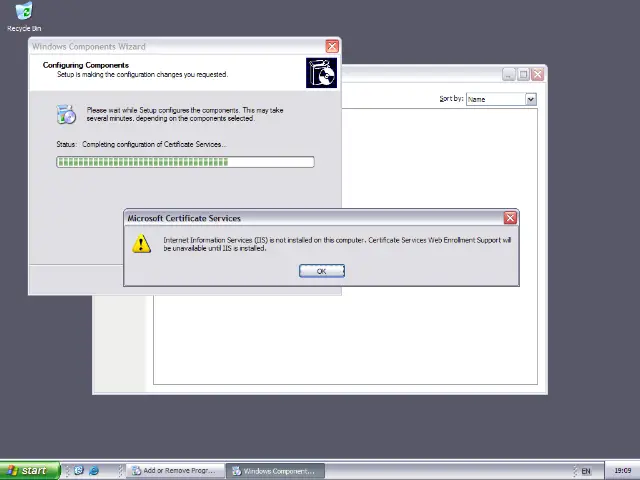Image resolution: width=640 pixels, height=480 pixels.
Task: Minimize the Add or Remove Programs window
Action: click(x=508, y=75)
